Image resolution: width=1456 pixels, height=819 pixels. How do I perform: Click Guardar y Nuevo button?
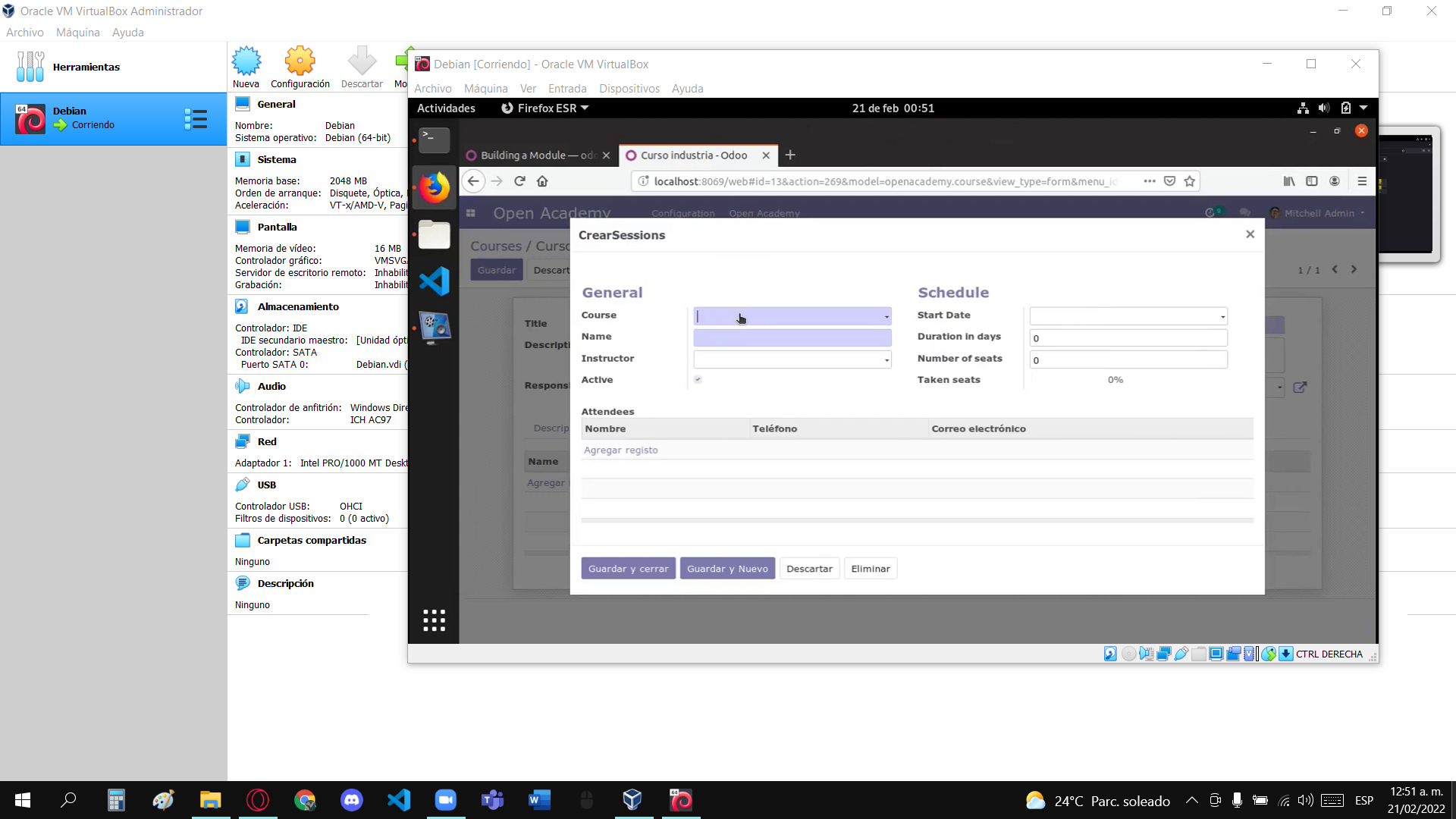pos(727,569)
